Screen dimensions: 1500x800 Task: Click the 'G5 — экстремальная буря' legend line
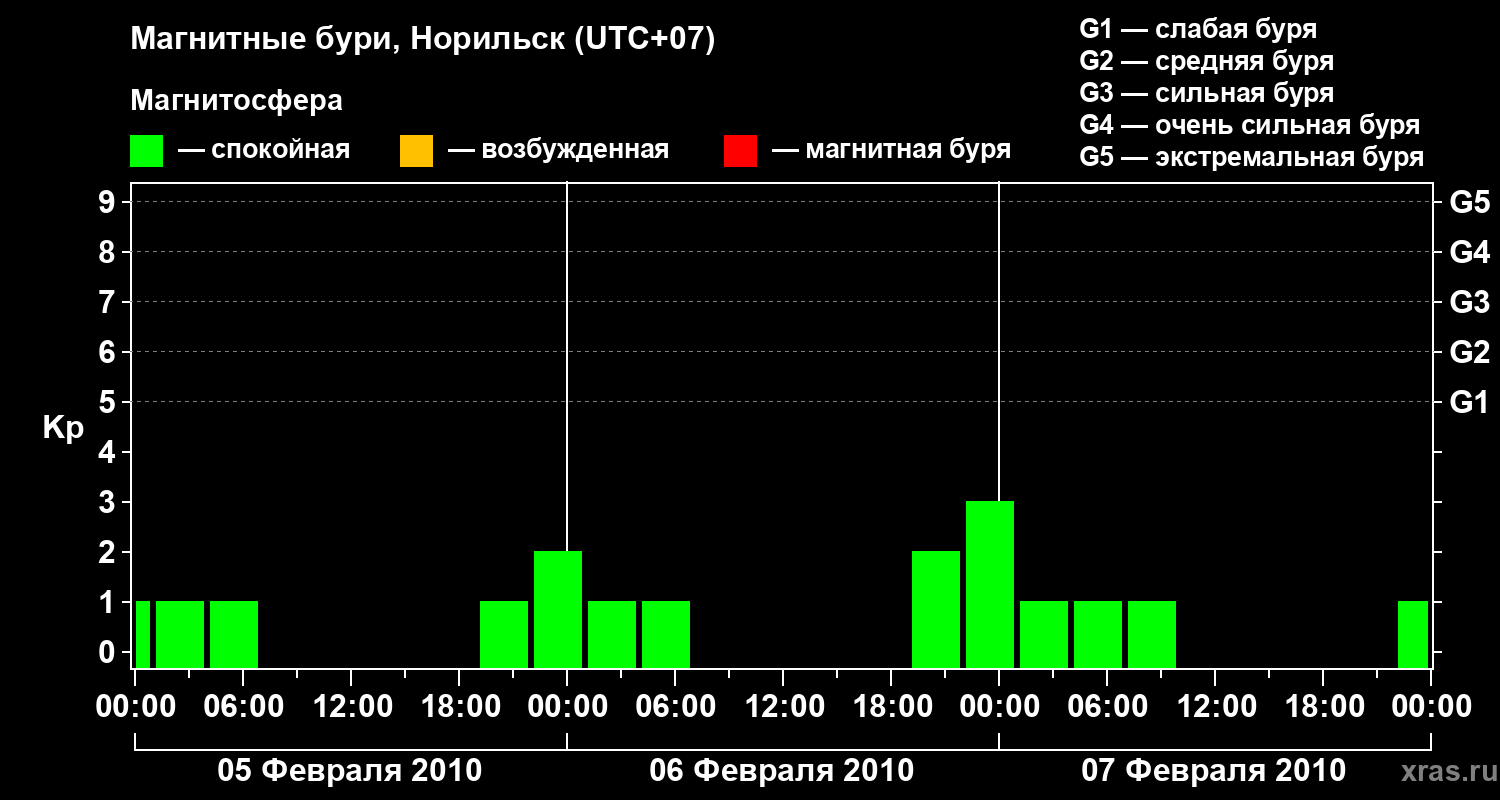1251,157
